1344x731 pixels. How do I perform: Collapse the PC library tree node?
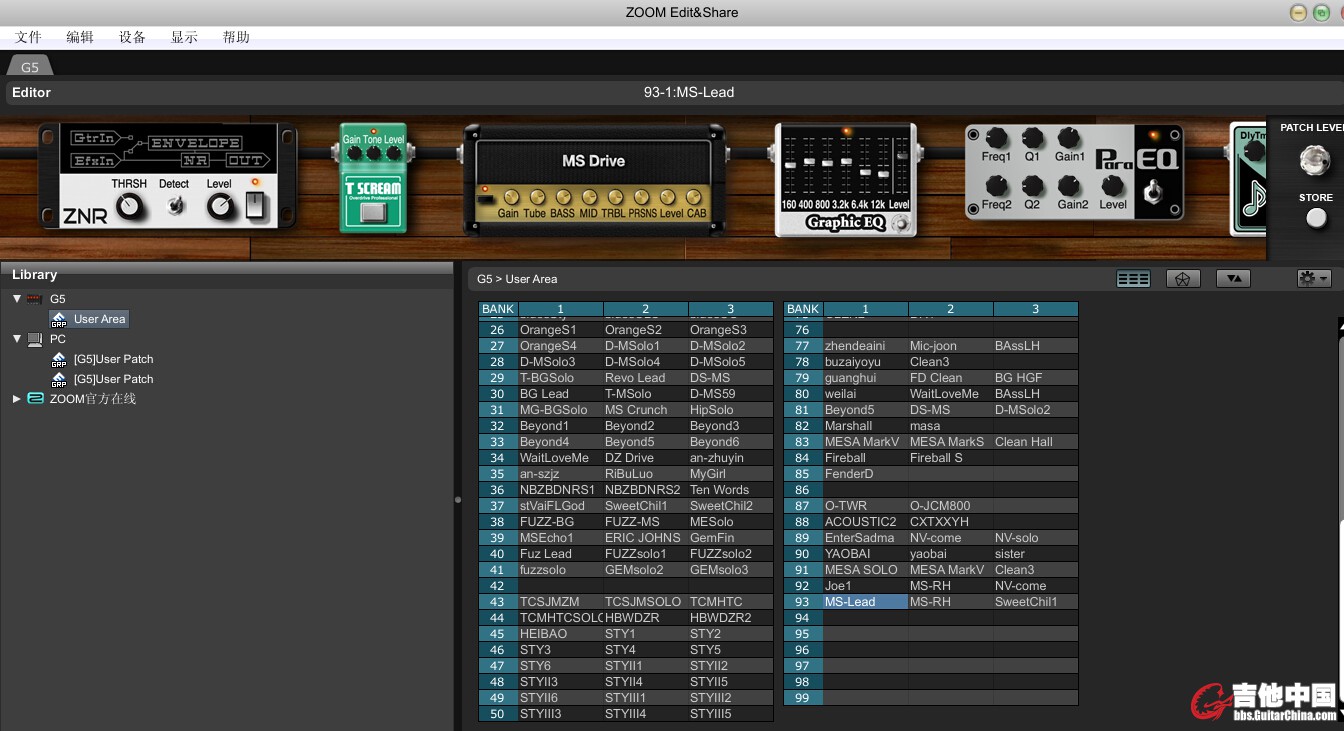pyautogui.click(x=16, y=339)
